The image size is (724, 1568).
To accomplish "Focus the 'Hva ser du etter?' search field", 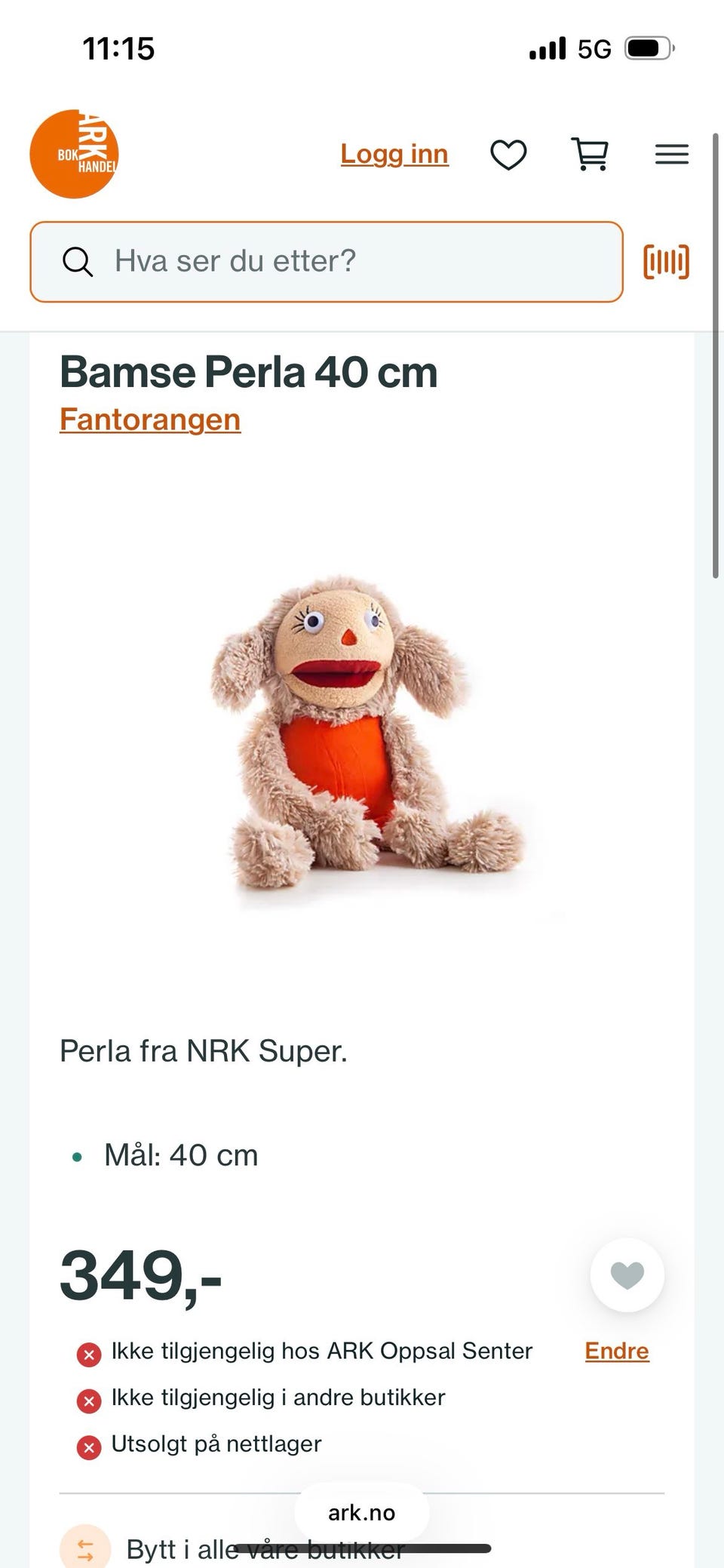I will tap(327, 262).
